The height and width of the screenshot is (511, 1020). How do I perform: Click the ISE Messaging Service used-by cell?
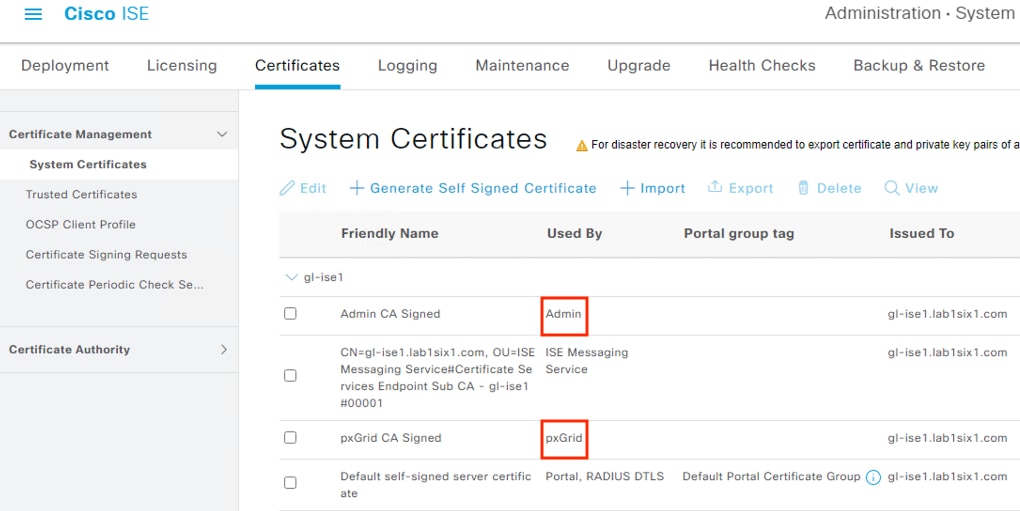587,361
